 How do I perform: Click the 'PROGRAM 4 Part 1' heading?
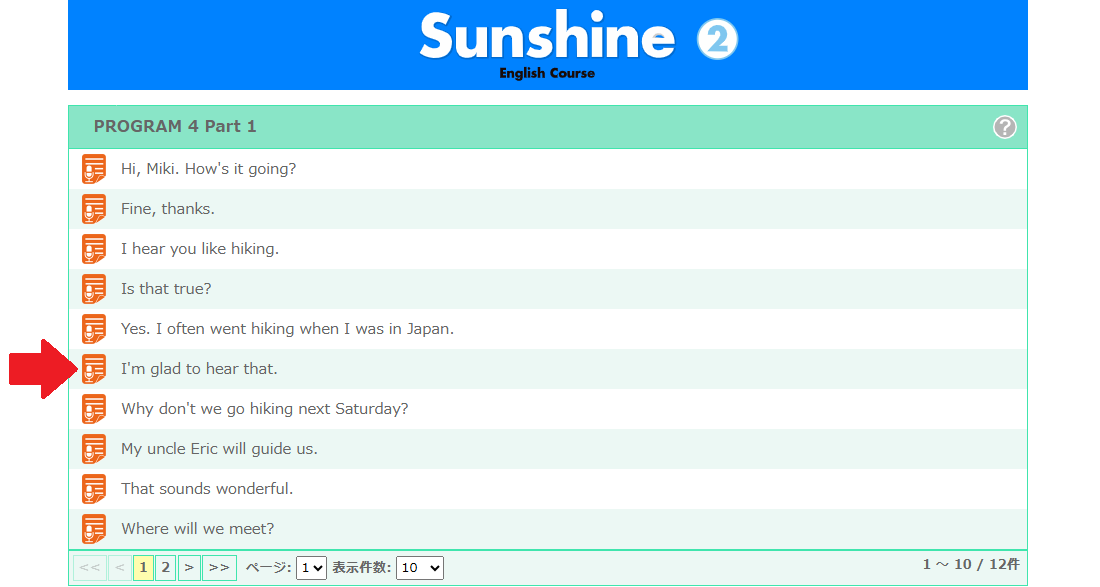click(175, 127)
